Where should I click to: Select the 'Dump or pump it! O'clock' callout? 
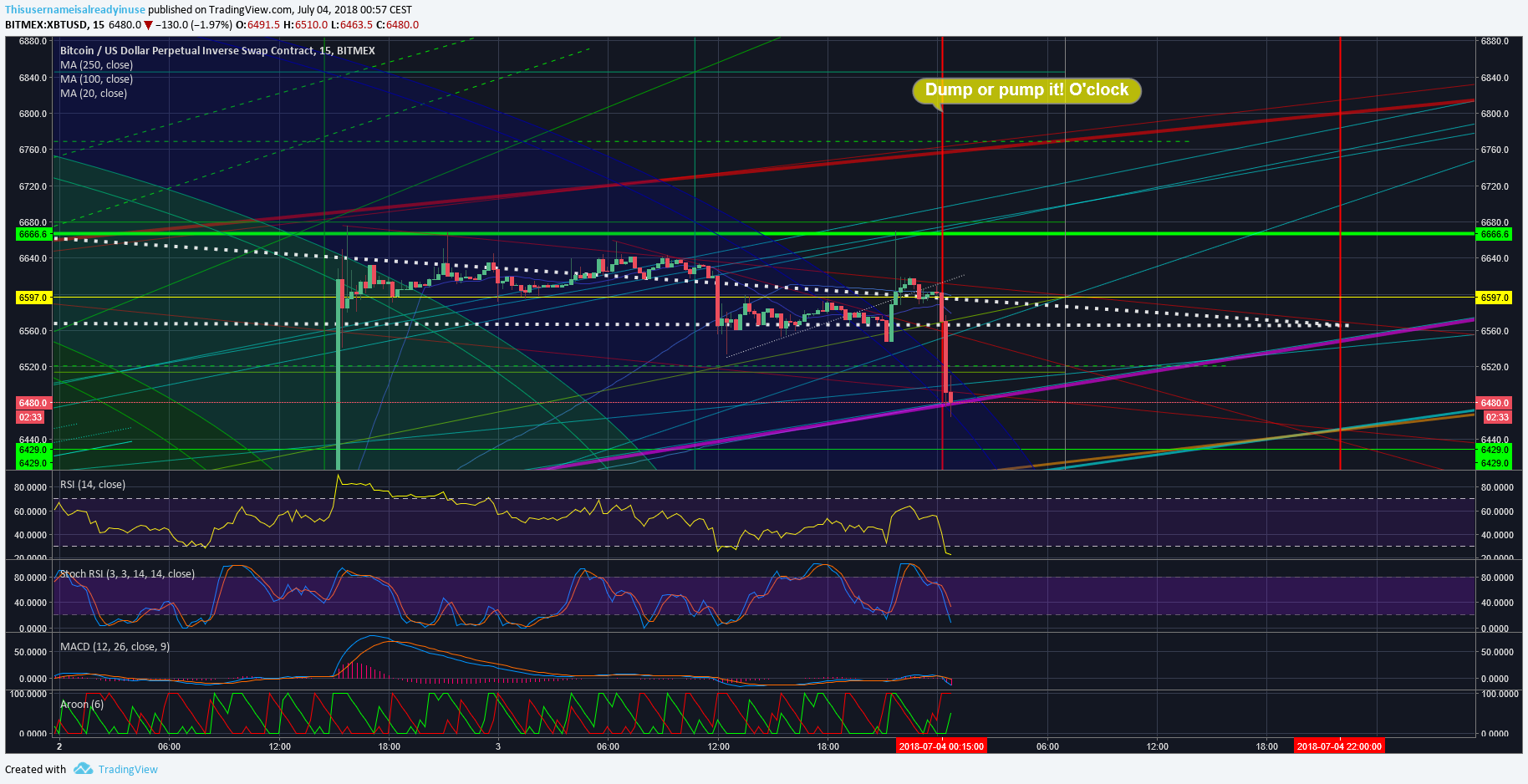coord(1026,90)
